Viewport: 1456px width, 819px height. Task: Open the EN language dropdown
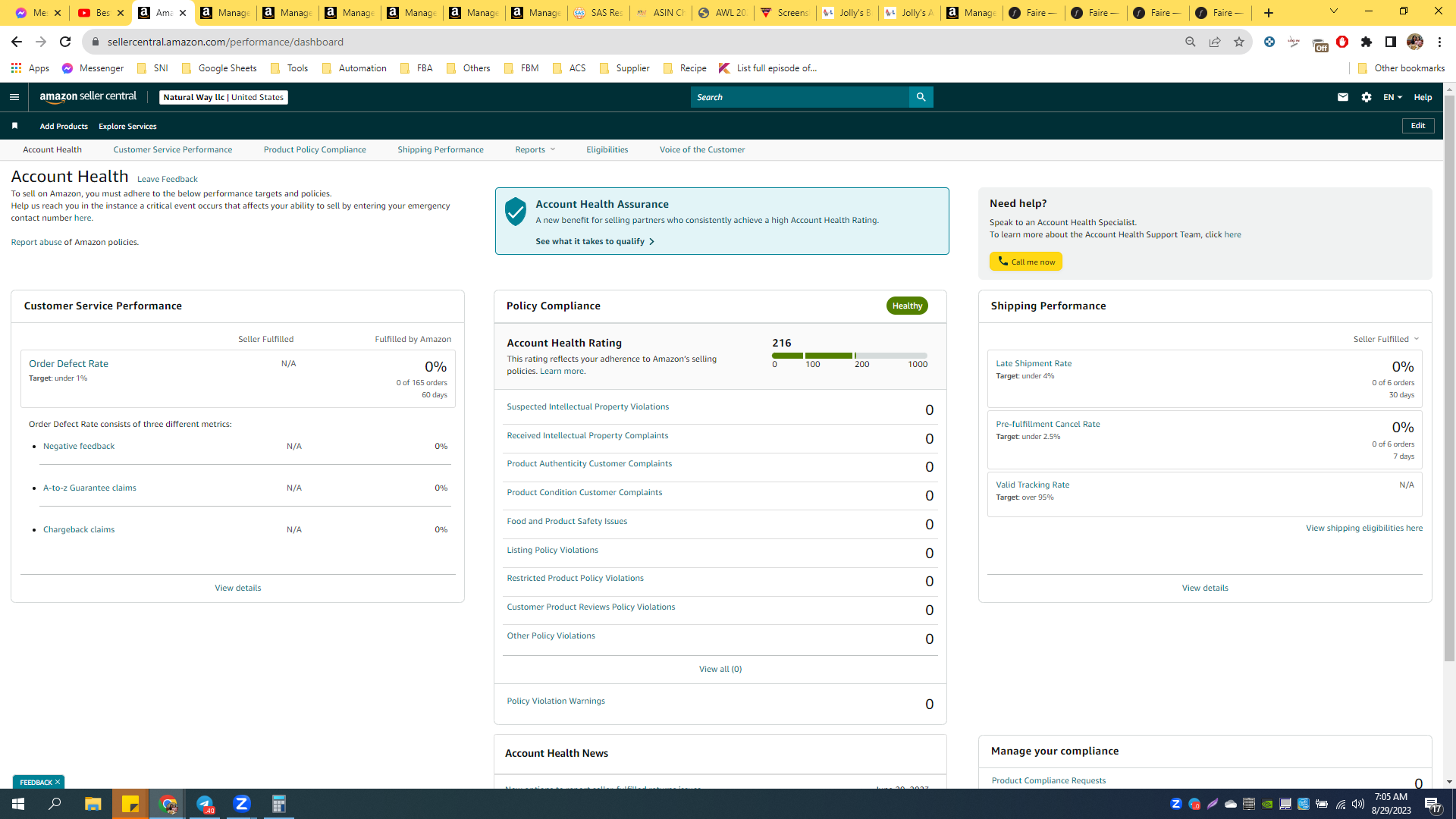tap(1392, 97)
